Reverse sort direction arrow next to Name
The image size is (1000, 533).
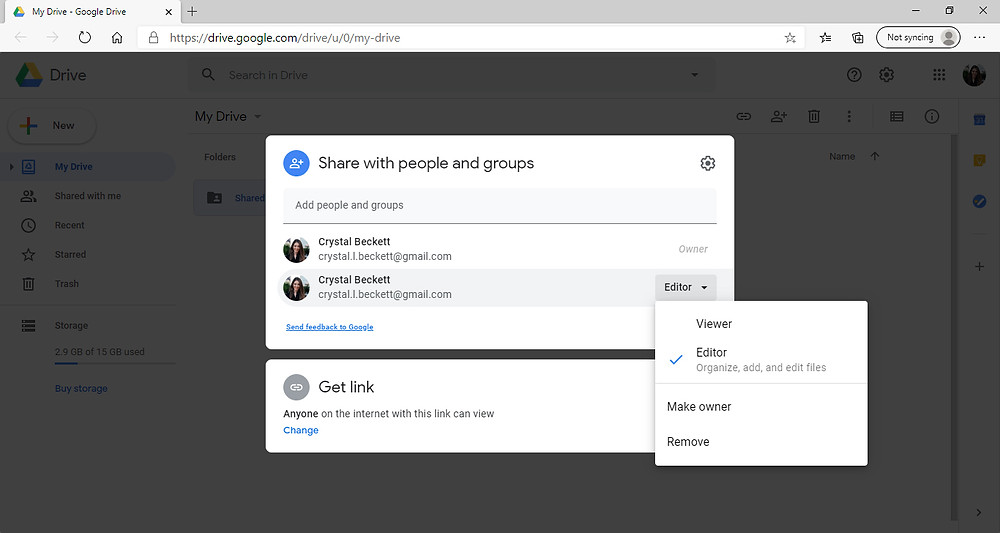874,156
